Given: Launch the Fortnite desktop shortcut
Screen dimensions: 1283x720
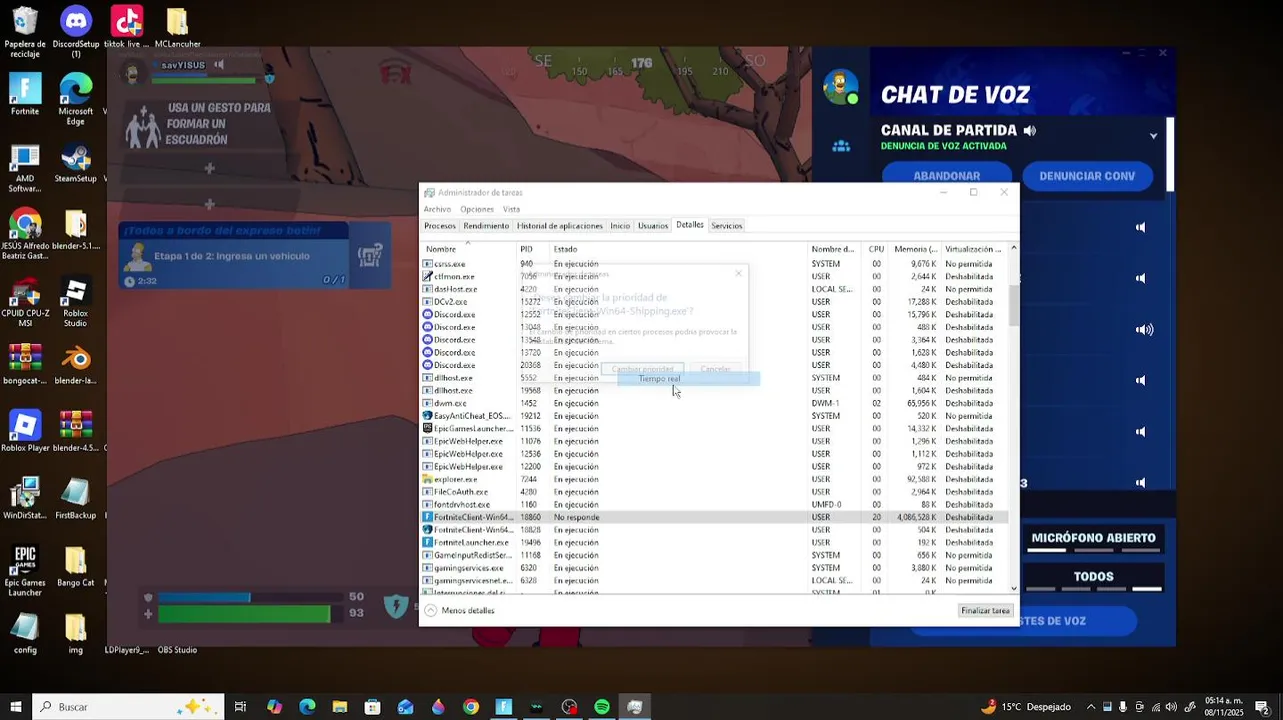Looking at the screenshot, I should point(25,94).
